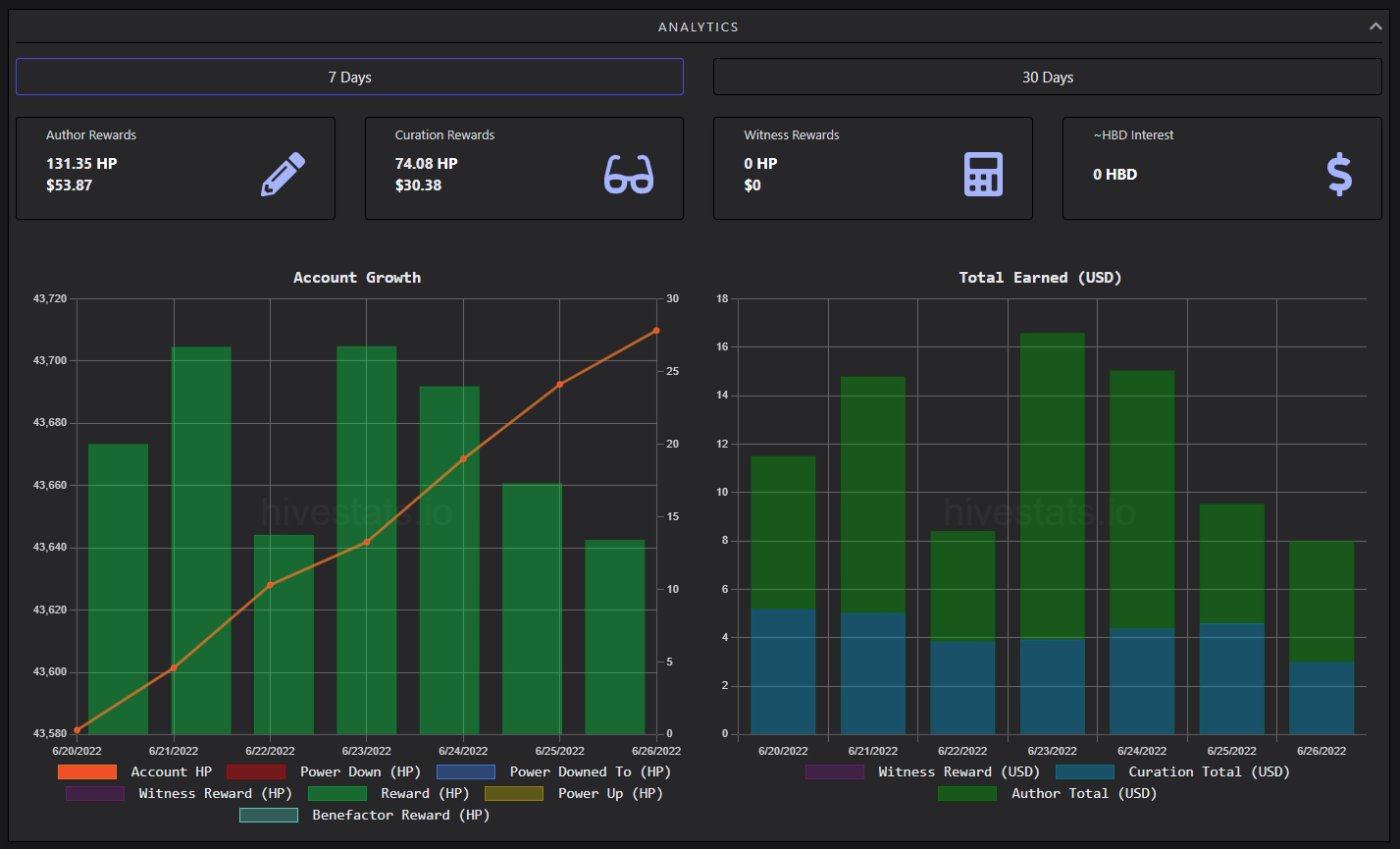Toggle Author Total (USD) legend item
This screenshot has width=1400, height=849.
1048,793
